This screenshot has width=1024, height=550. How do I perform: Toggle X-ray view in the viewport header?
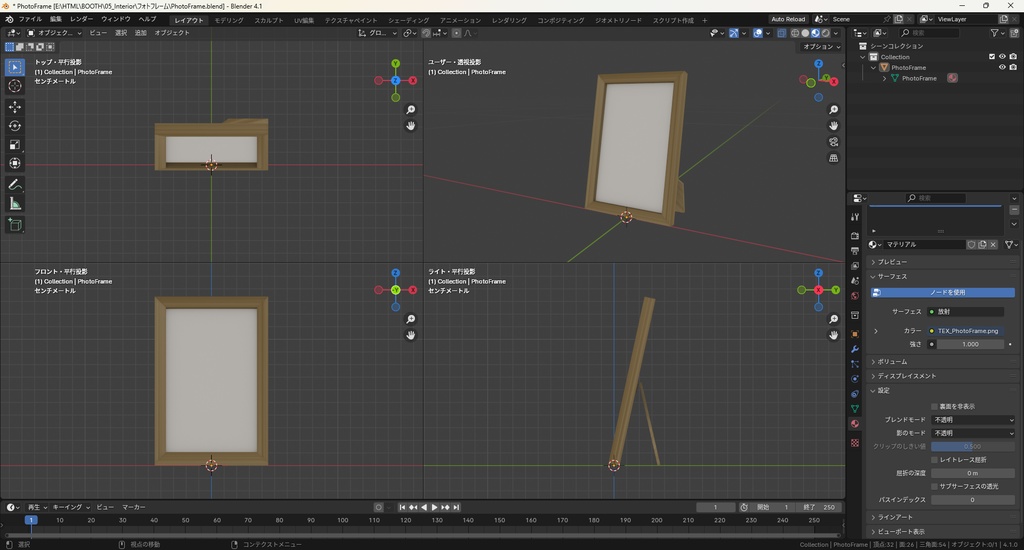point(781,33)
